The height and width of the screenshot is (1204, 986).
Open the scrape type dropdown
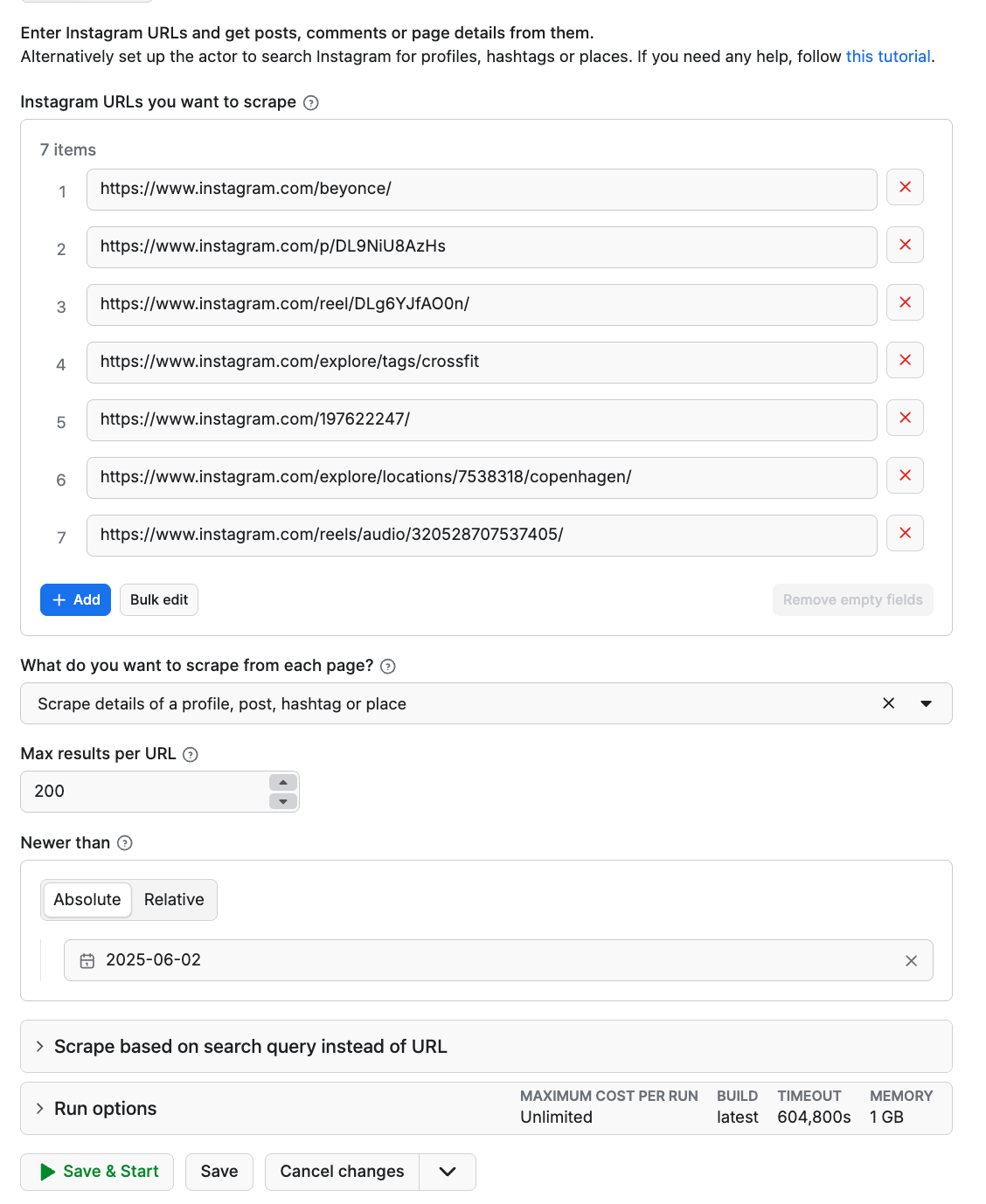926,703
